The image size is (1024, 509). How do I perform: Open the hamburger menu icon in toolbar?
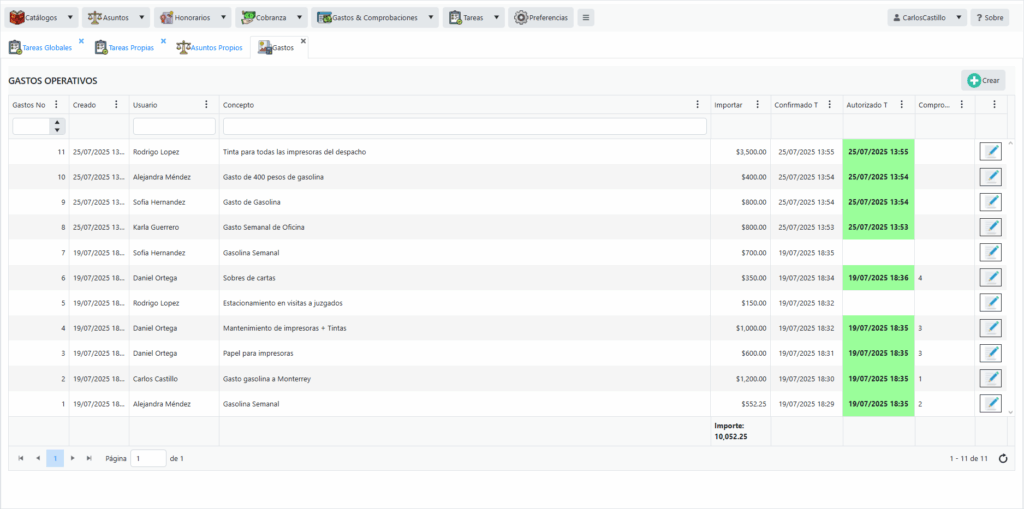point(586,18)
